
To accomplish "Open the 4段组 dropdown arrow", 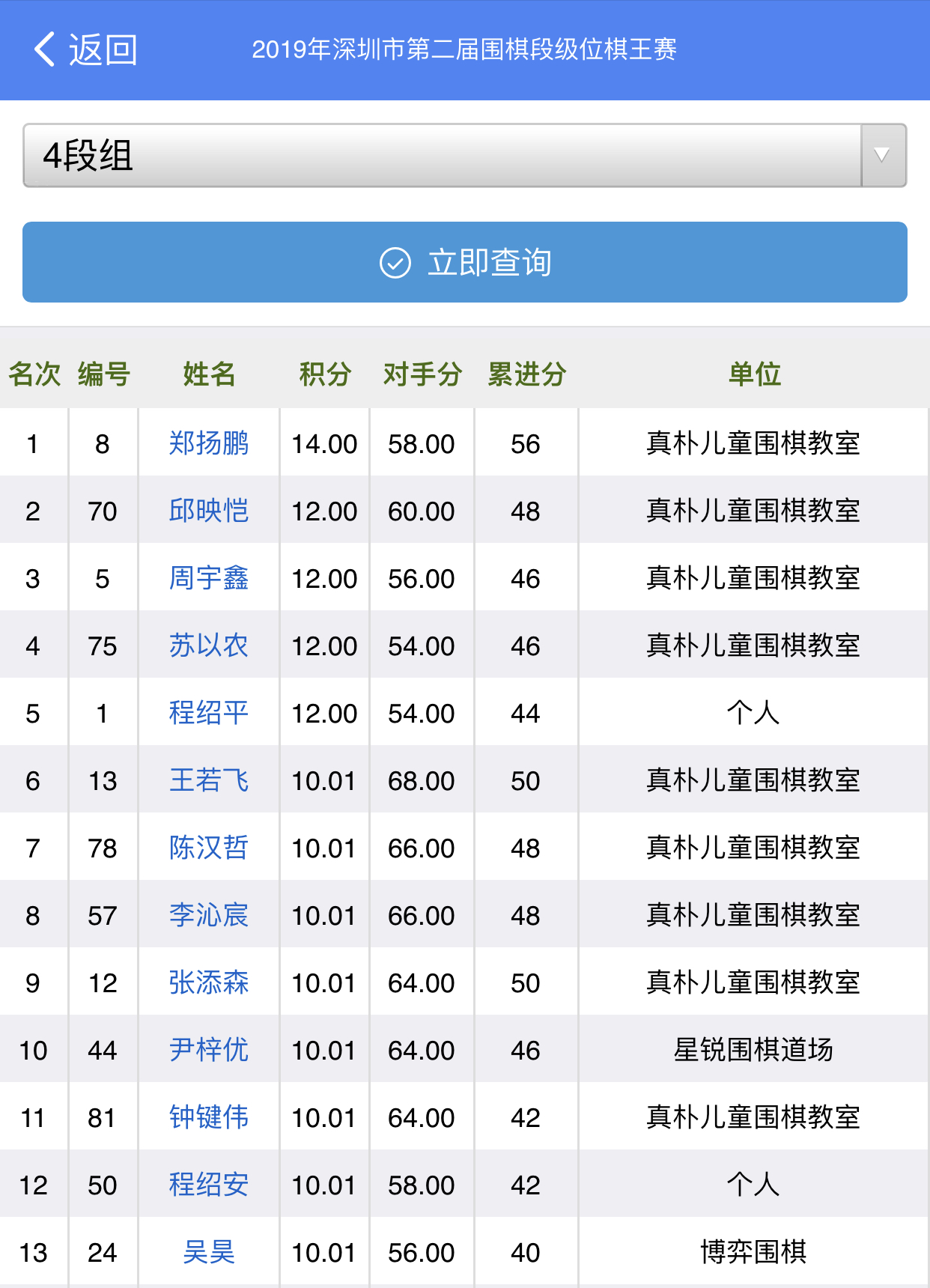I will point(883,156).
